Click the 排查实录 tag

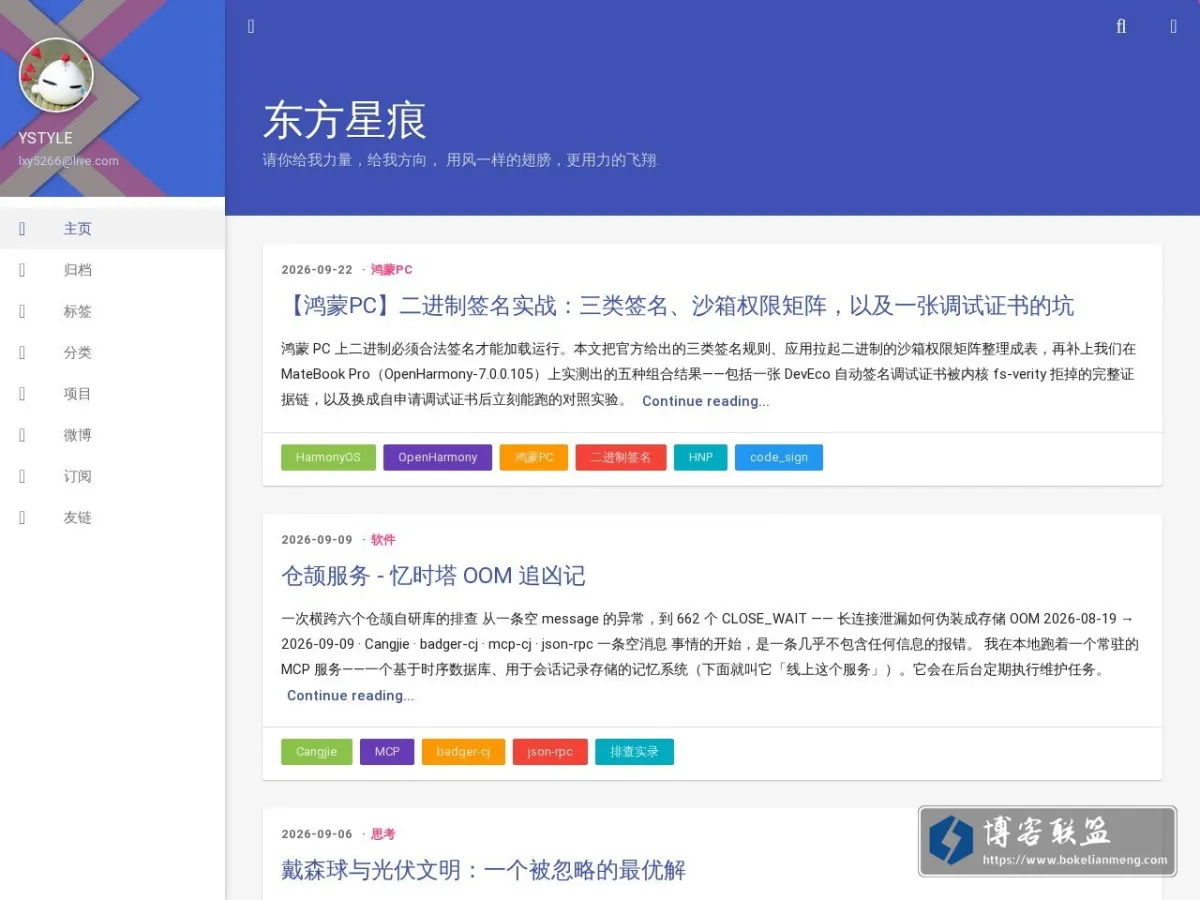click(634, 751)
